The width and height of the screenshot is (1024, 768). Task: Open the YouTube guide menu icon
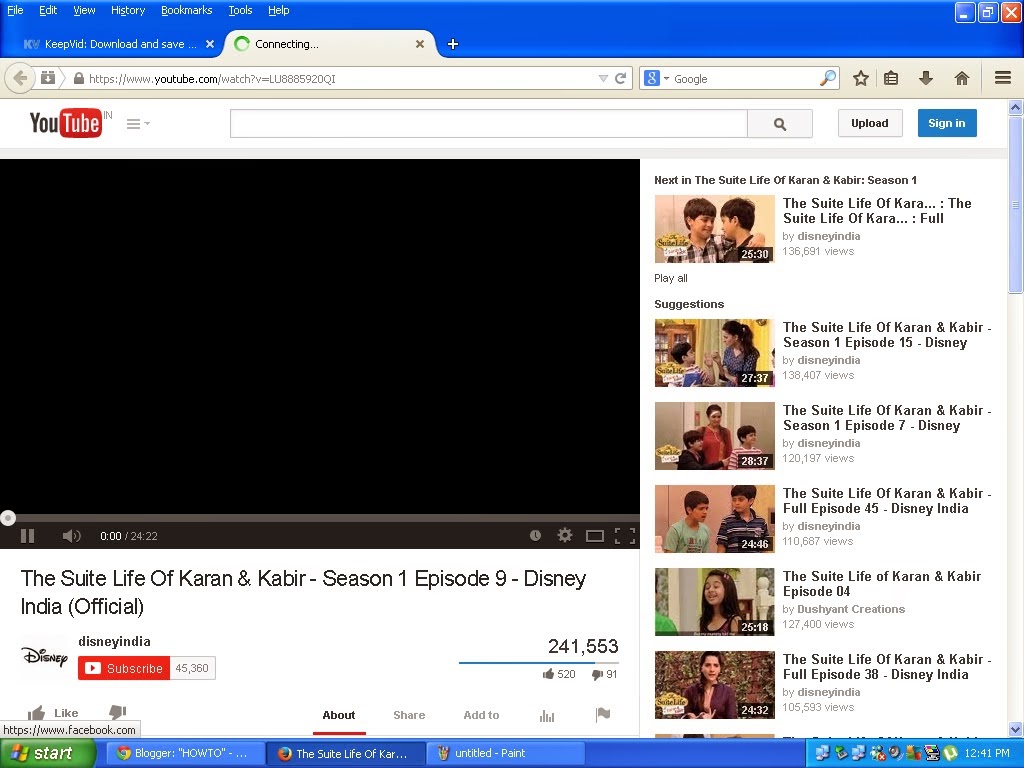(138, 123)
